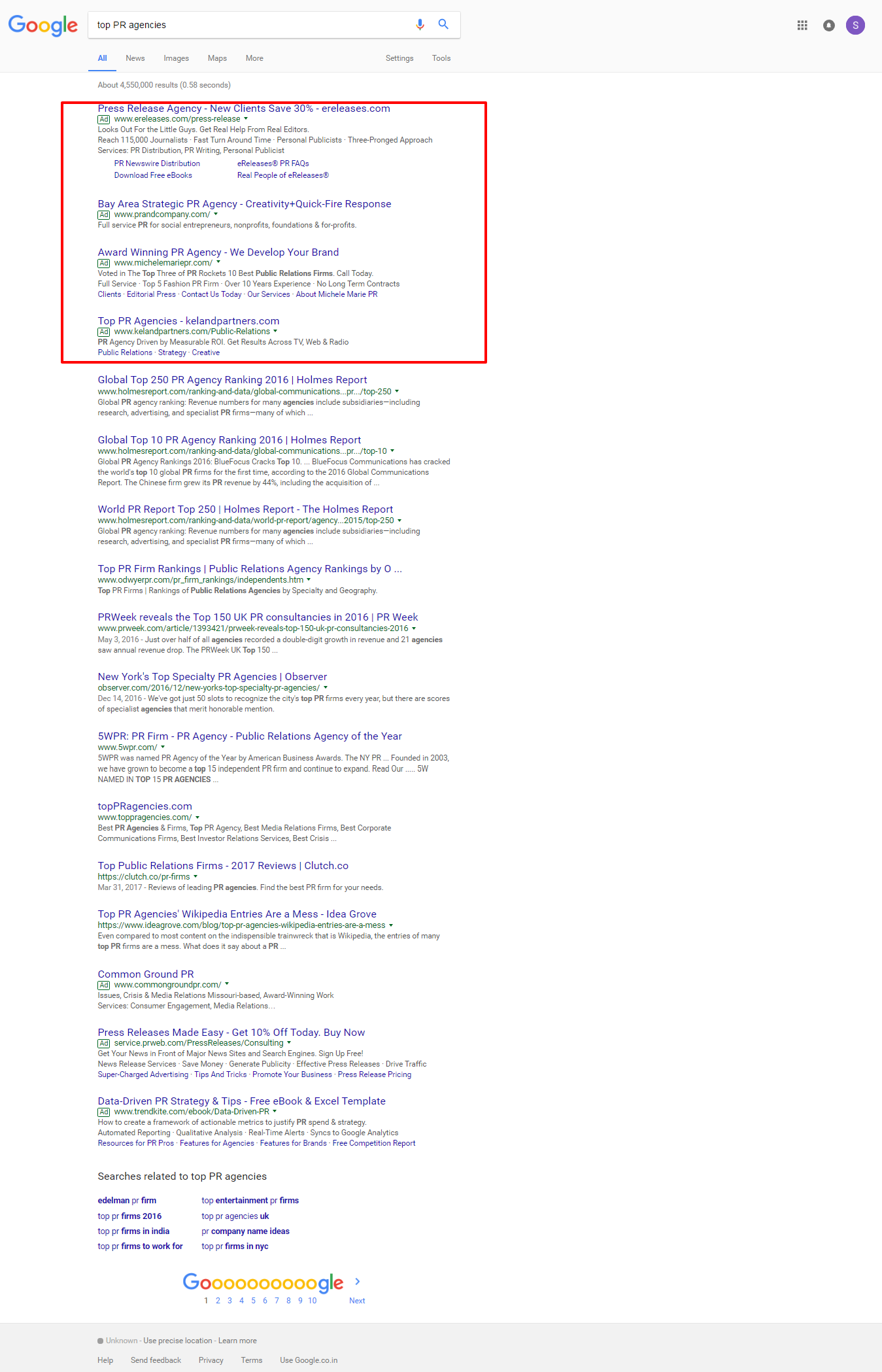Open Press Releases Made Easy prweb ad
This screenshot has width=882, height=1372.
(x=231, y=1033)
